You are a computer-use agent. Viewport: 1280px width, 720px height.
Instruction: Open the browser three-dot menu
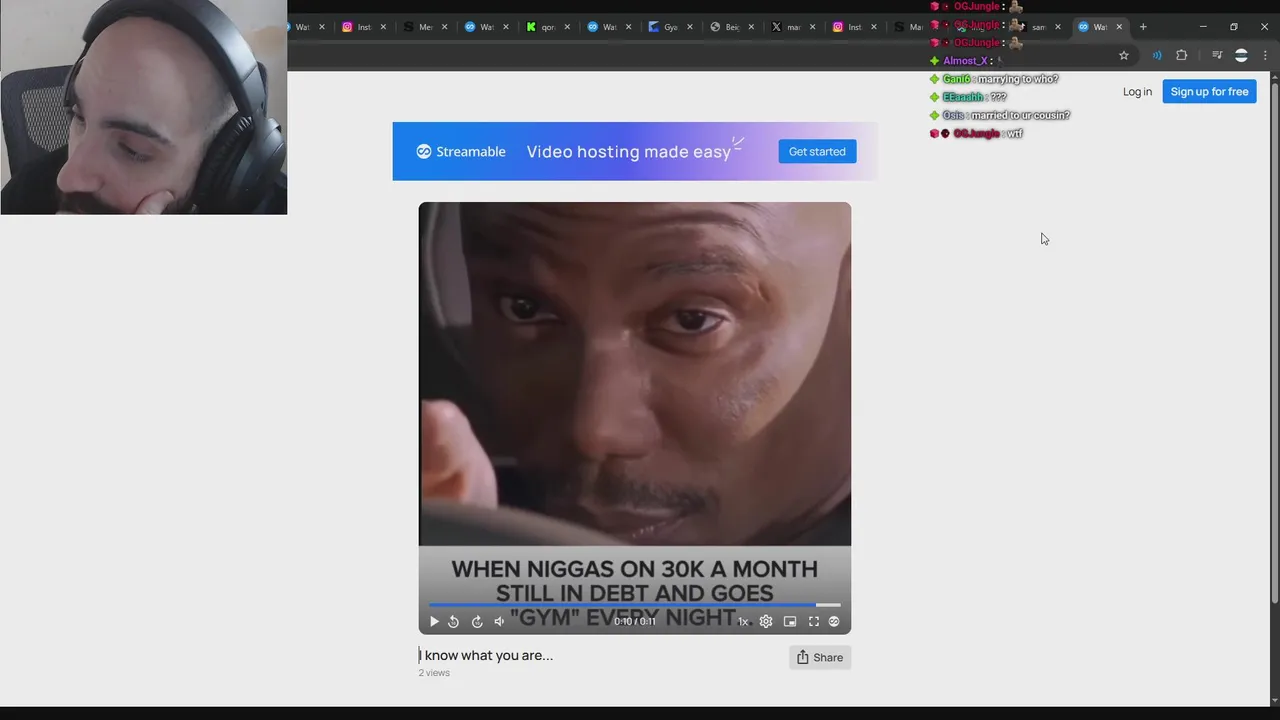click(x=1265, y=55)
